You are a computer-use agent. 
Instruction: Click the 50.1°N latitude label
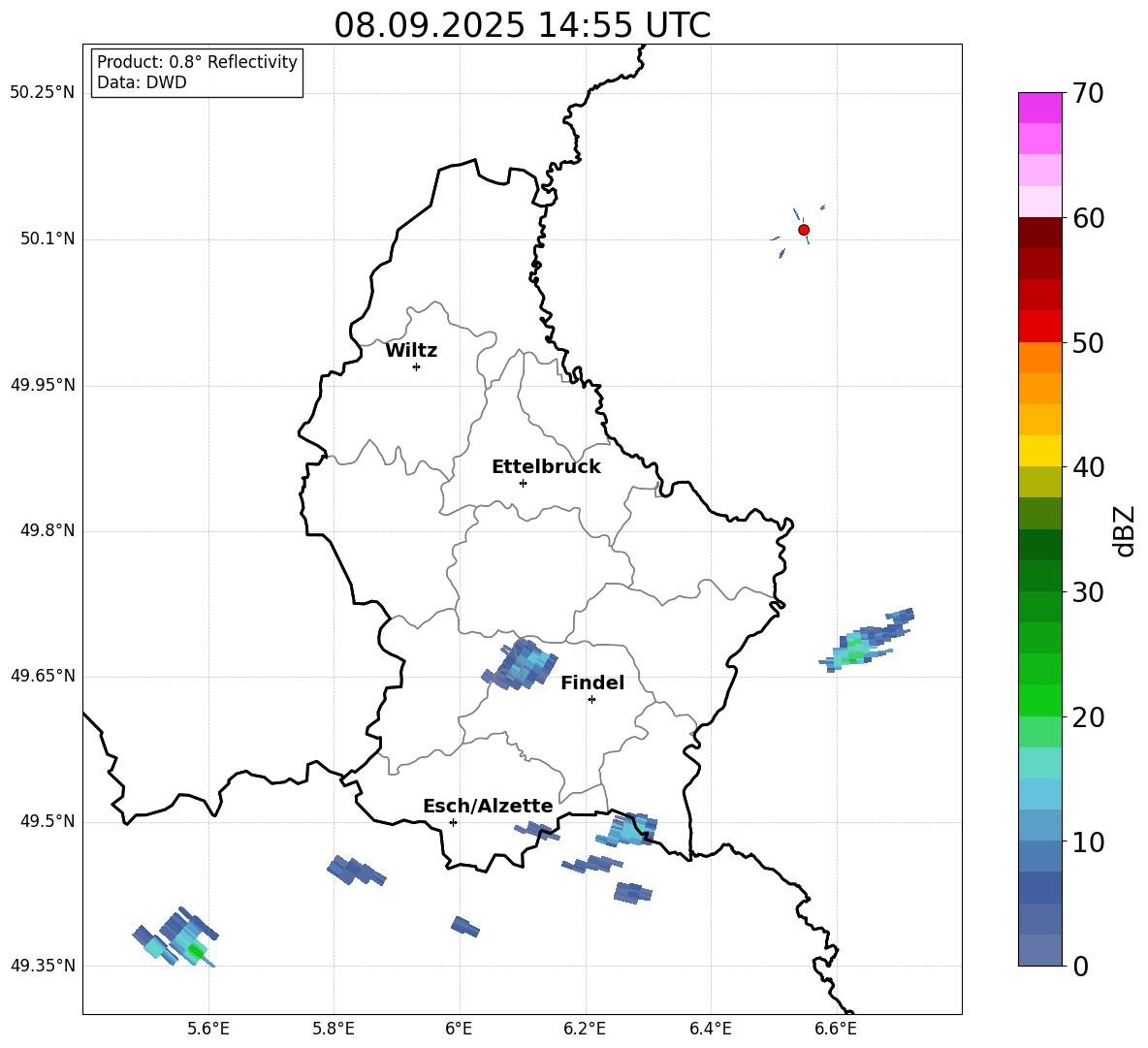click(x=48, y=238)
